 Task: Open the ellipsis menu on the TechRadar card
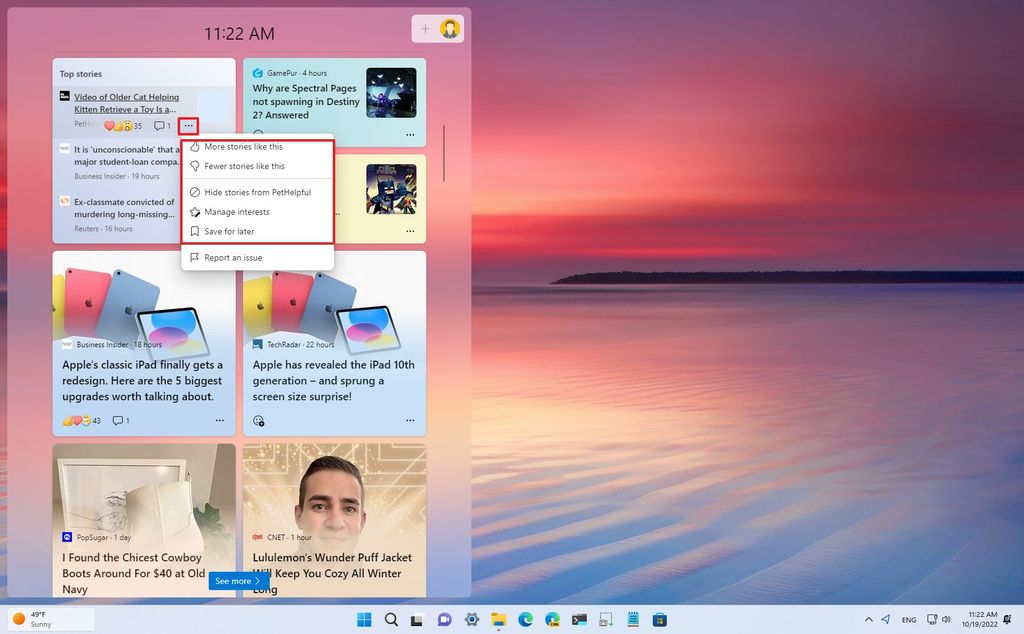[410, 420]
